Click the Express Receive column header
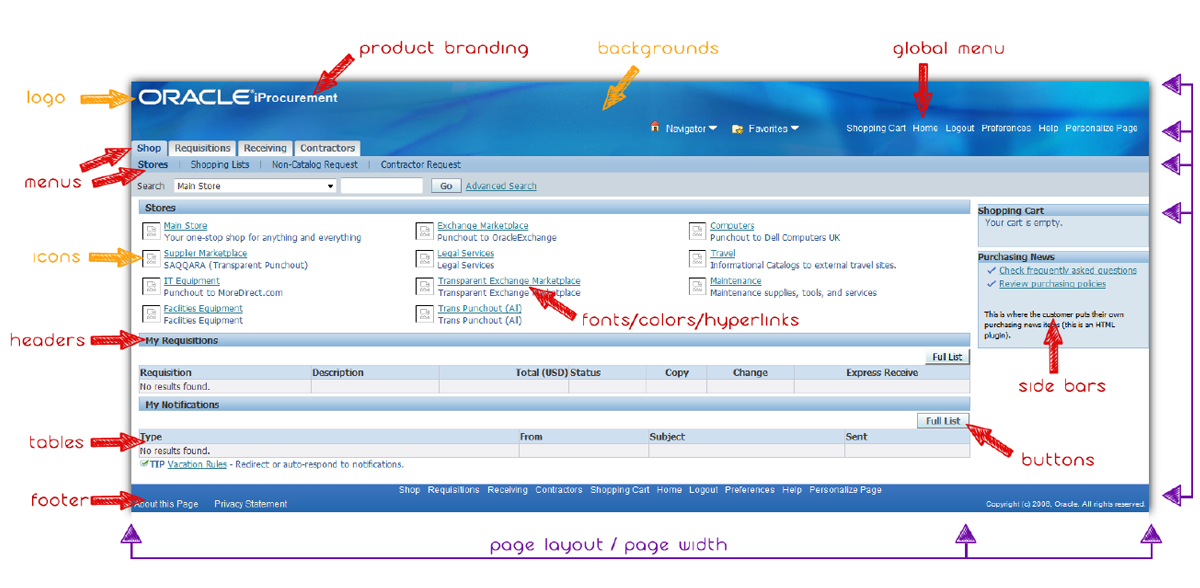Viewport: 1200px width, 588px height. click(882, 373)
